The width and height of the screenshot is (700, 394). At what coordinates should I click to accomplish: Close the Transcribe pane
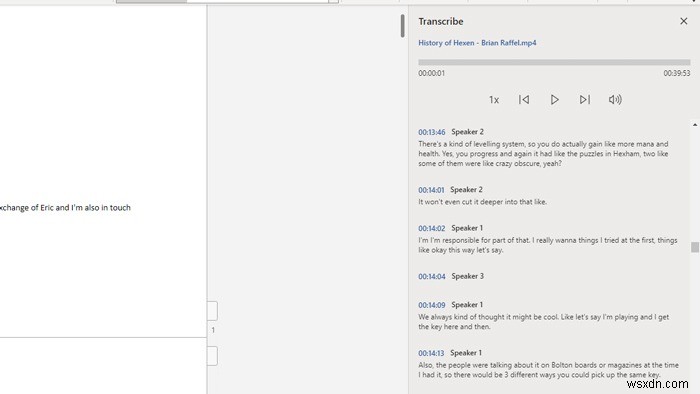(683, 21)
